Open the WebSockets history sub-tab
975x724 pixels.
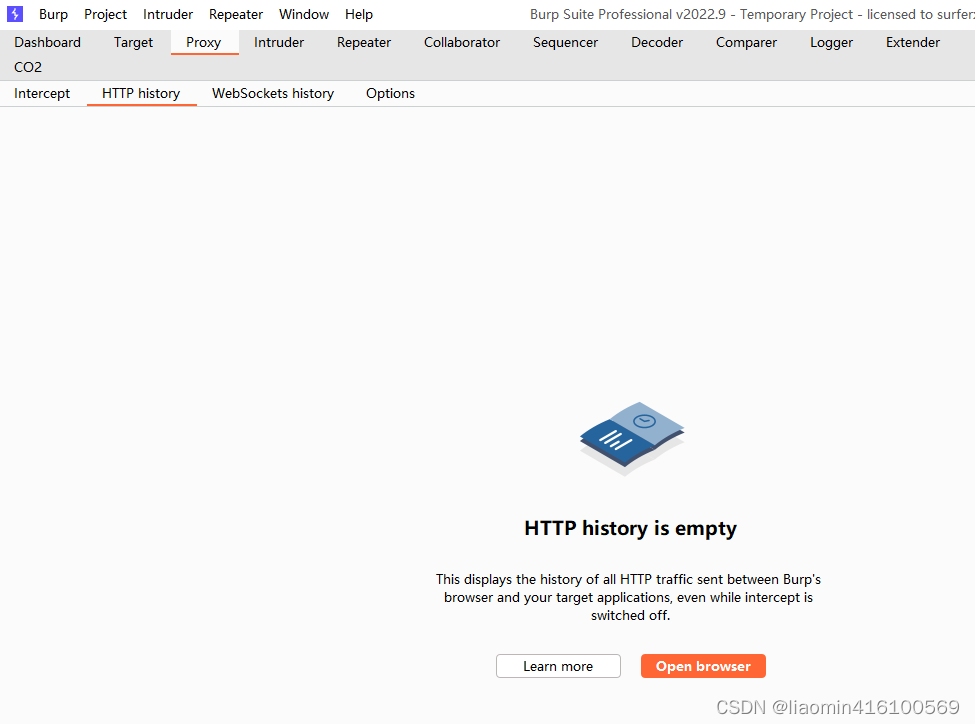point(273,93)
